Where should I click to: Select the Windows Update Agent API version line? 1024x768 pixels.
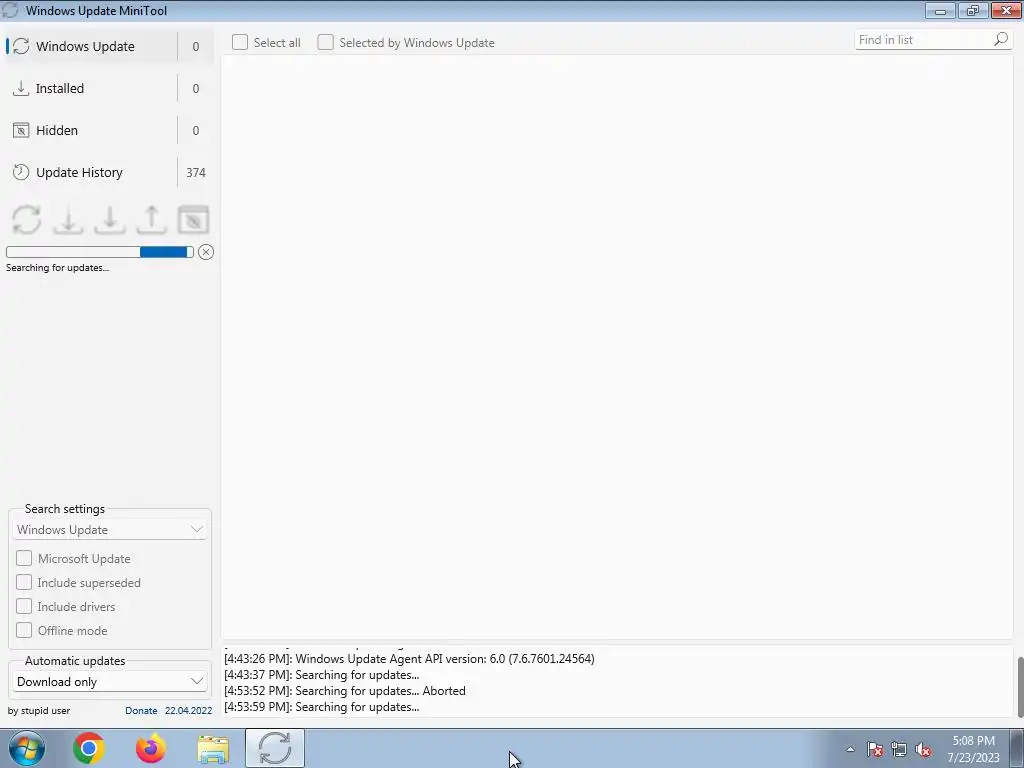click(409, 659)
